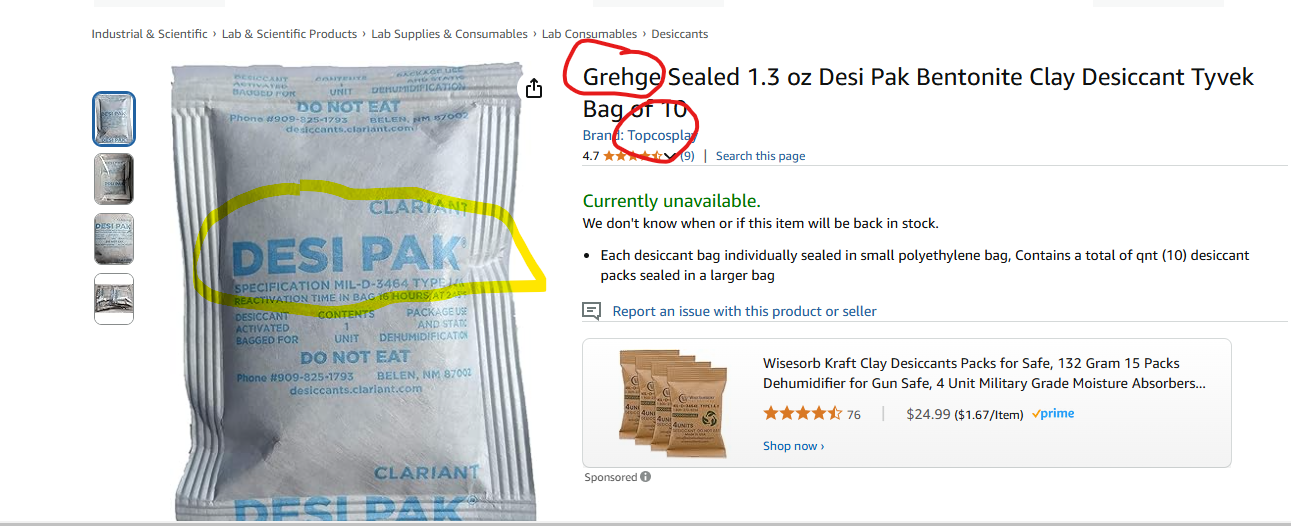The image size is (1291, 526).
Task: Select the second product thumbnail
Action: click(x=114, y=179)
